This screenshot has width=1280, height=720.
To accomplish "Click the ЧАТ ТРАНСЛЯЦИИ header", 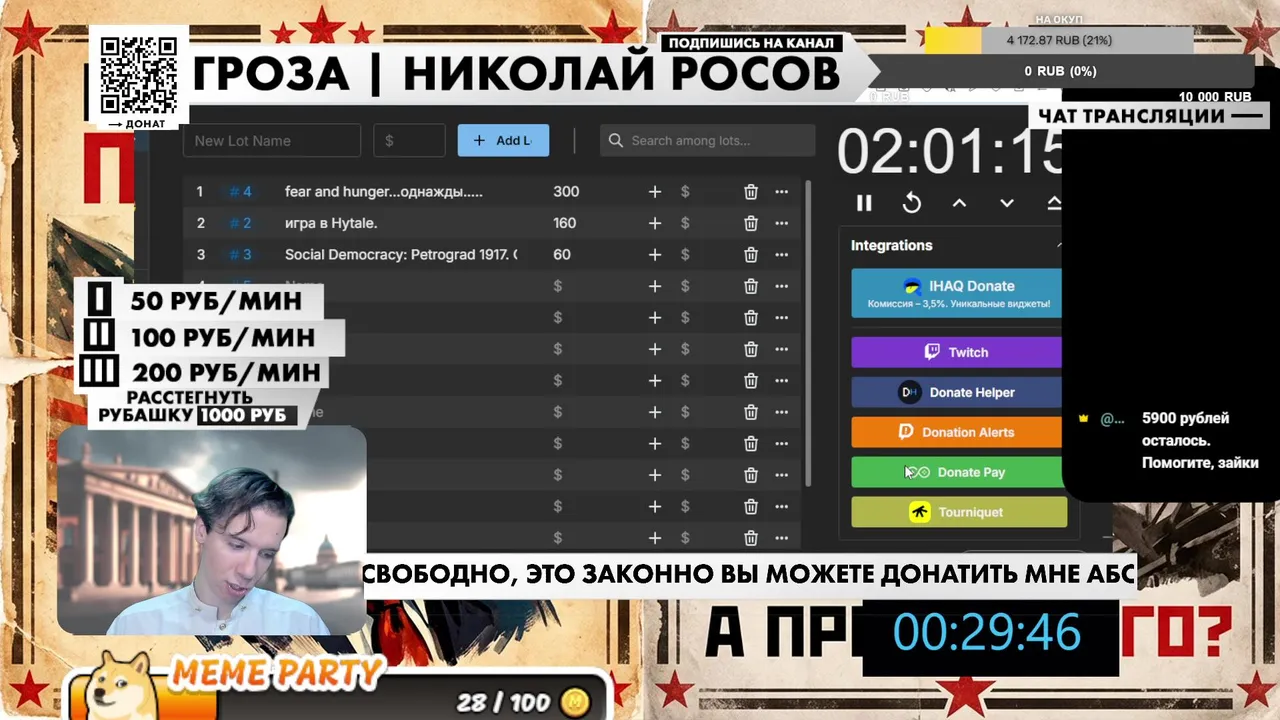I will pyautogui.click(x=1132, y=116).
